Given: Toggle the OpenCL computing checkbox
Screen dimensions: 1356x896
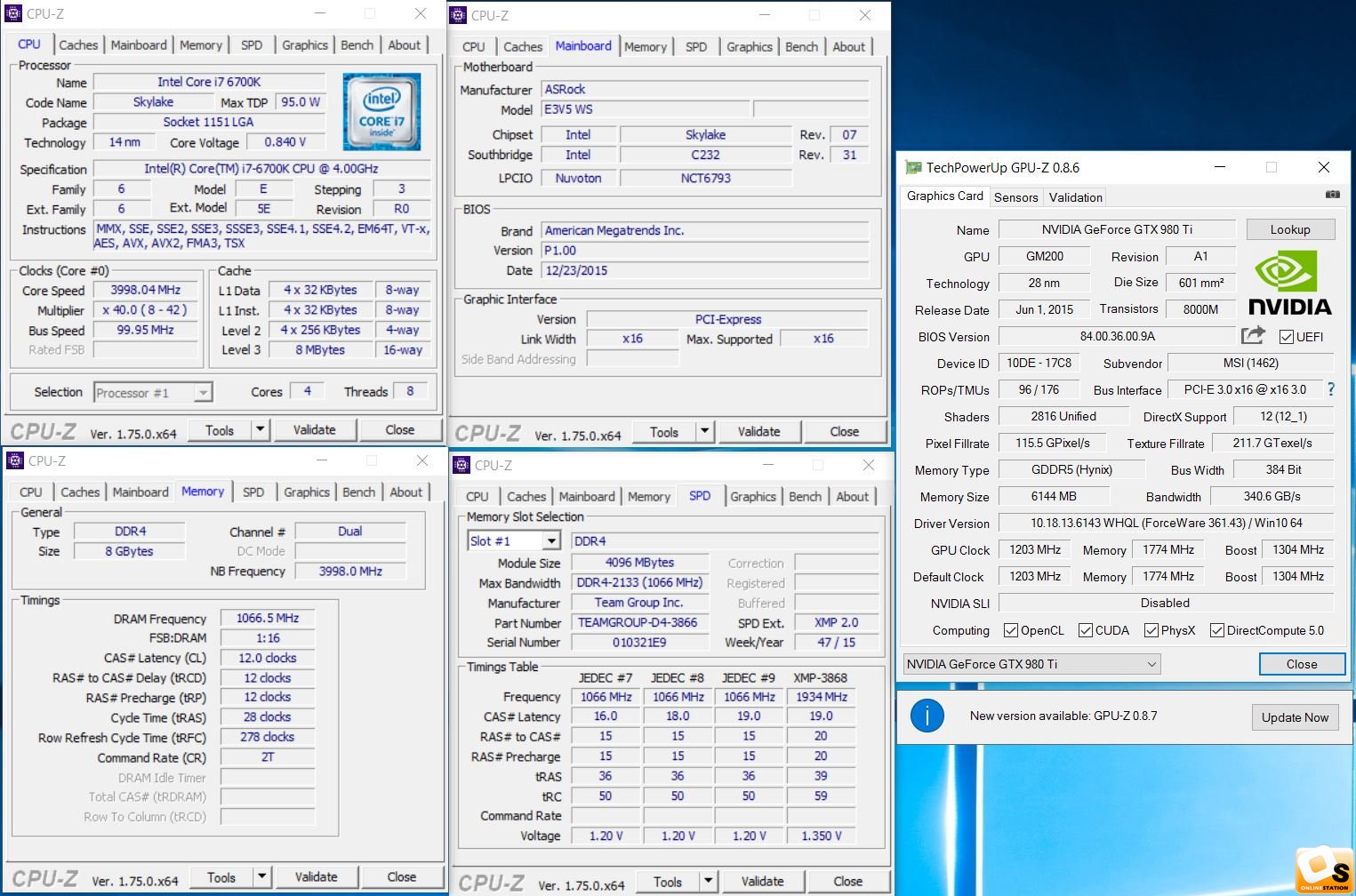Looking at the screenshot, I should [1010, 630].
